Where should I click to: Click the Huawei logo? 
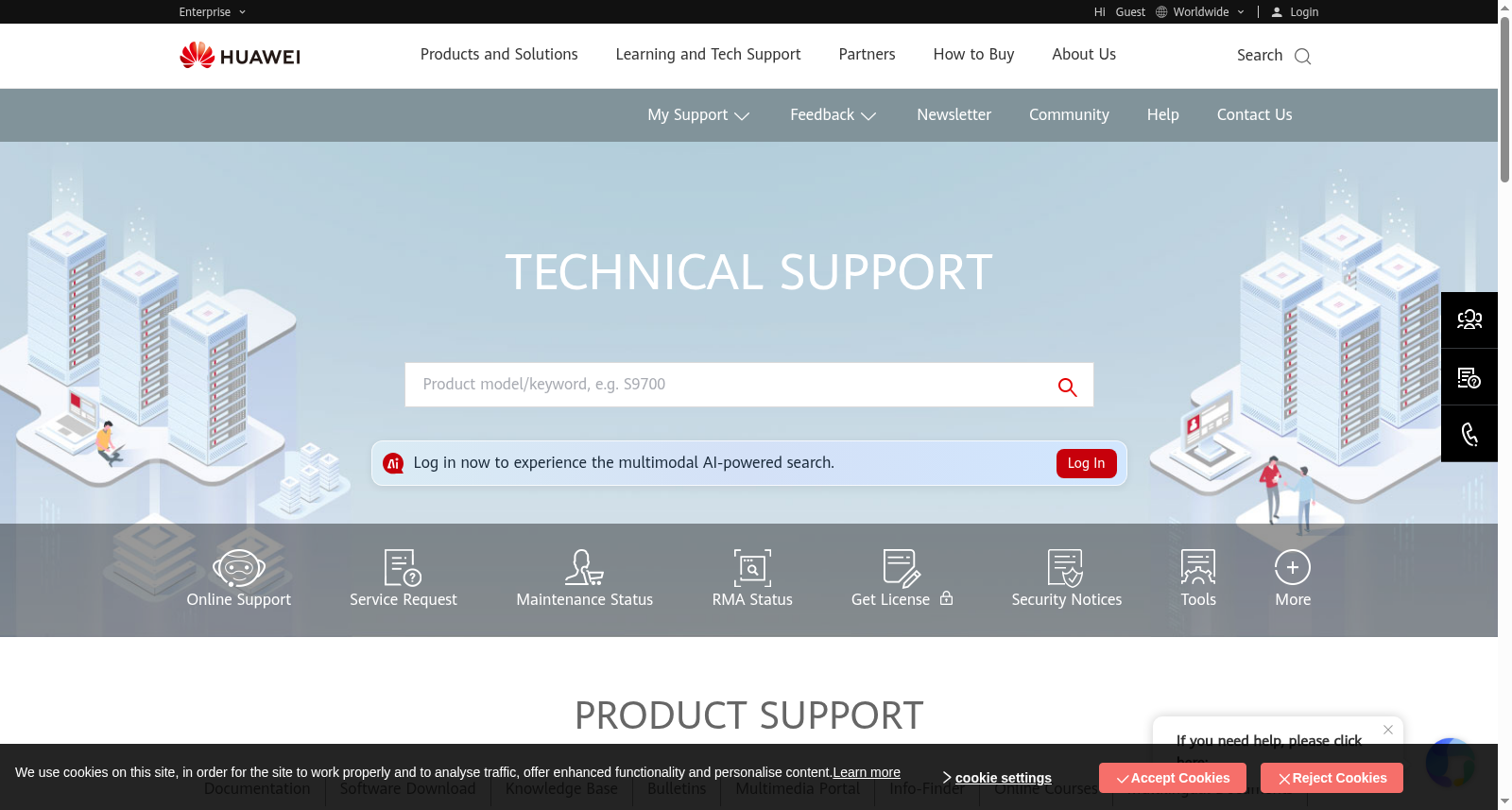pos(240,56)
